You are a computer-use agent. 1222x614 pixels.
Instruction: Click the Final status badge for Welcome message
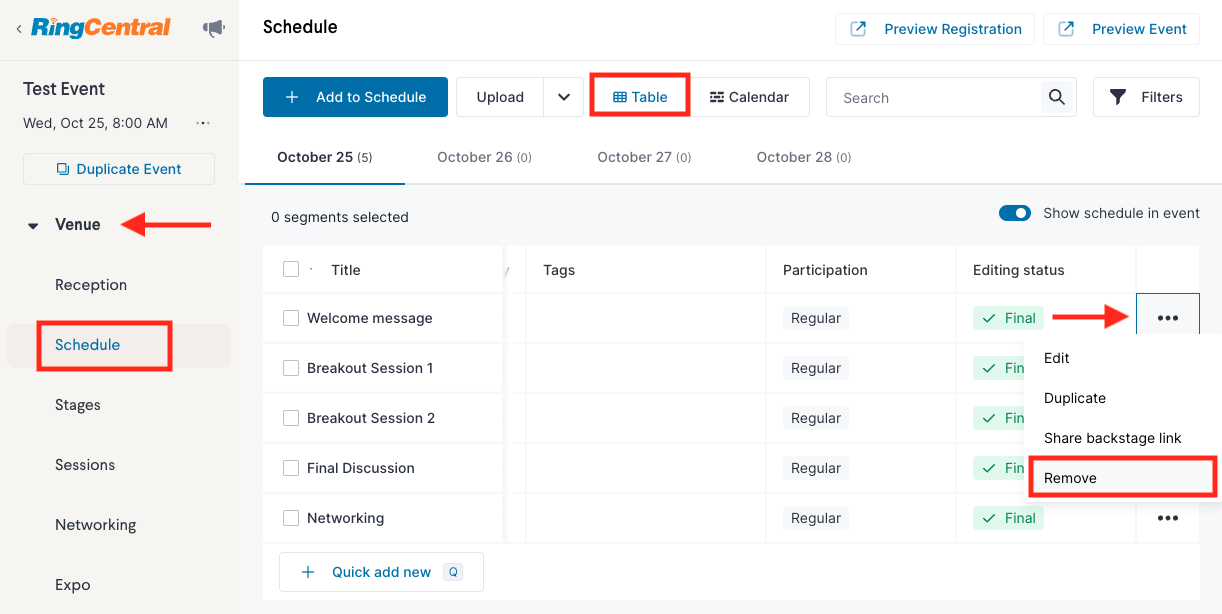coord(1008,318)
